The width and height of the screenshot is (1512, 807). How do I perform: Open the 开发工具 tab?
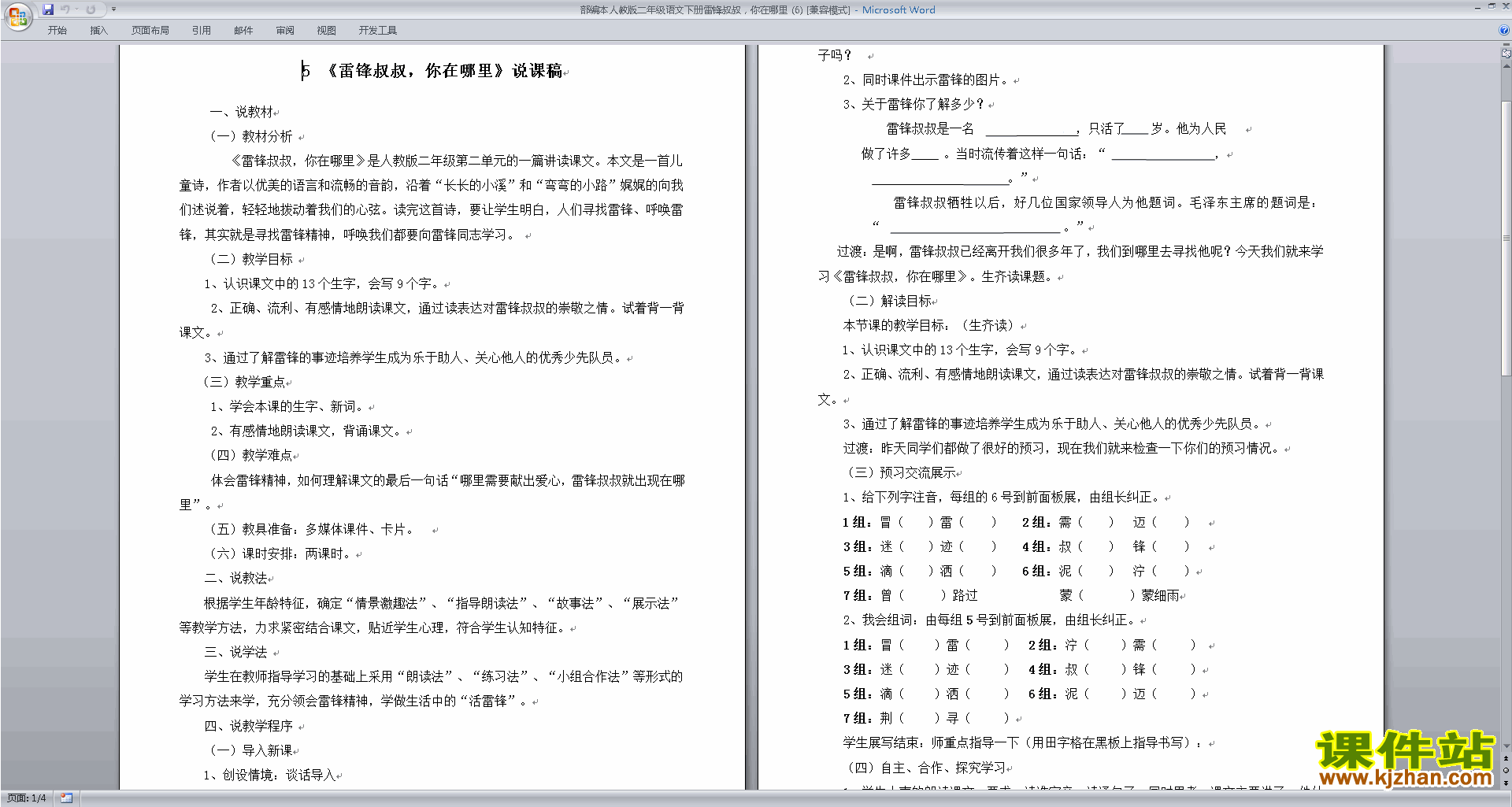[x=377, y=30]
